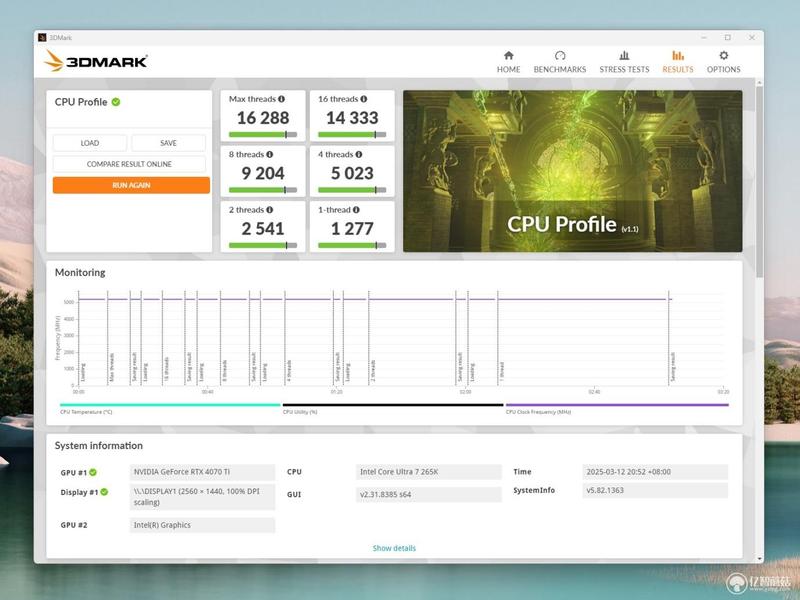Click green checkmark next to CPU Profile
The image size is (800, 600).
pyautogui.click(x=116, y=102)
